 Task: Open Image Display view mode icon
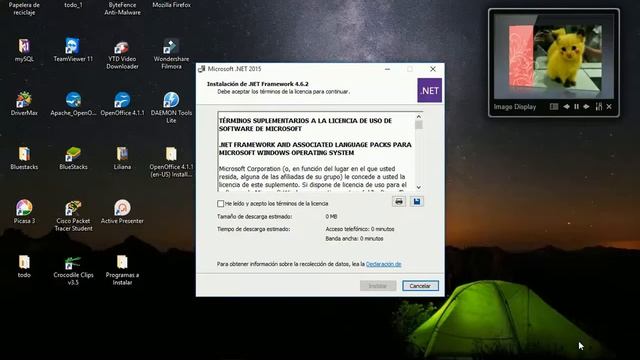click(x=554, y=107)
